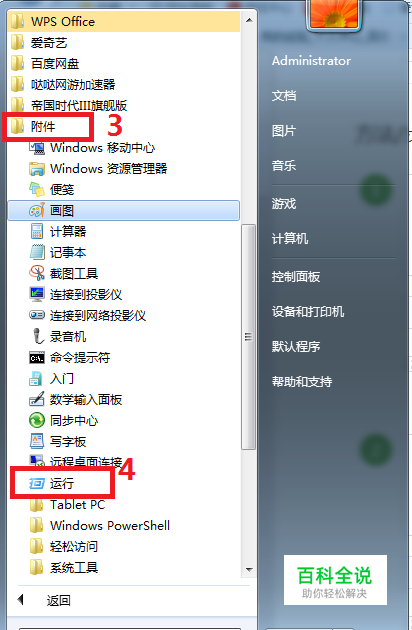Open the 画图 Paint program icon

click(37, 211)
